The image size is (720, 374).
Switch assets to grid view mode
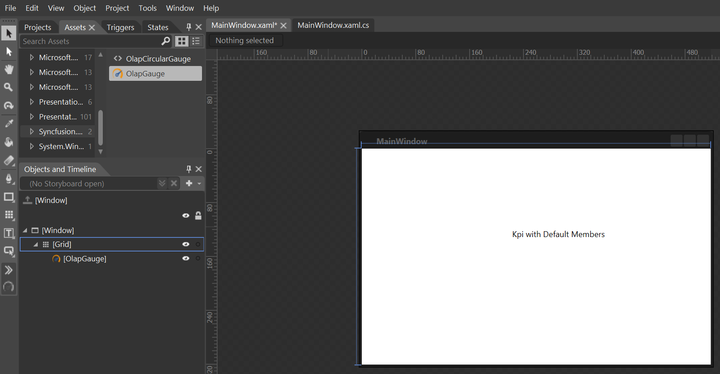pos(182,41)
